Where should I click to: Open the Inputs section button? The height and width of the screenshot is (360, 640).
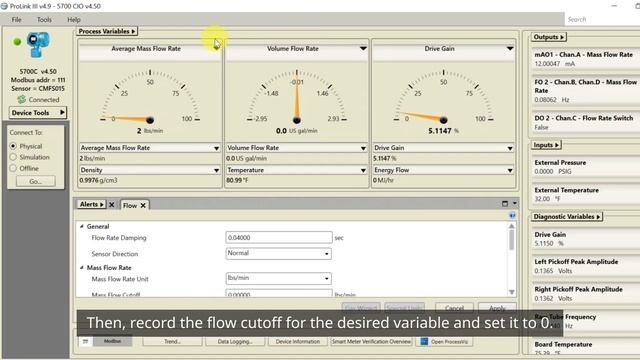coord(546,145)
